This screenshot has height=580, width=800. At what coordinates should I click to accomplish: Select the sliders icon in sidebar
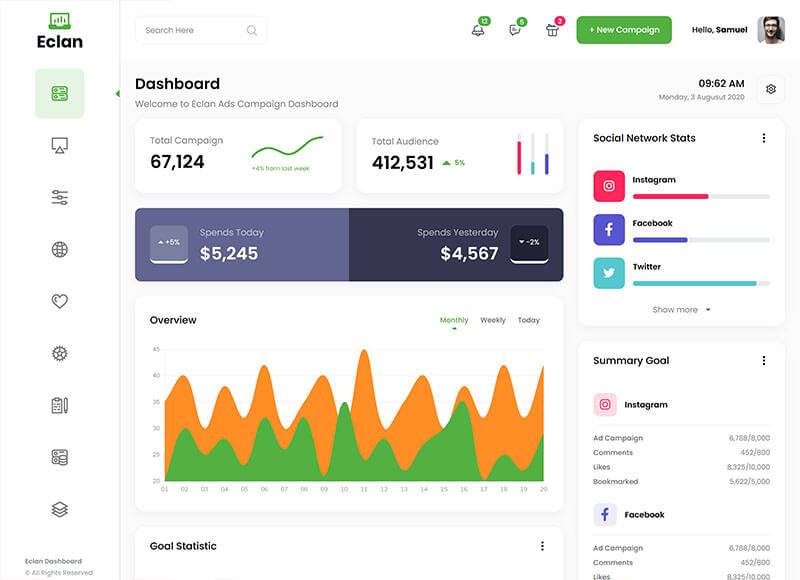coord(59,198)
